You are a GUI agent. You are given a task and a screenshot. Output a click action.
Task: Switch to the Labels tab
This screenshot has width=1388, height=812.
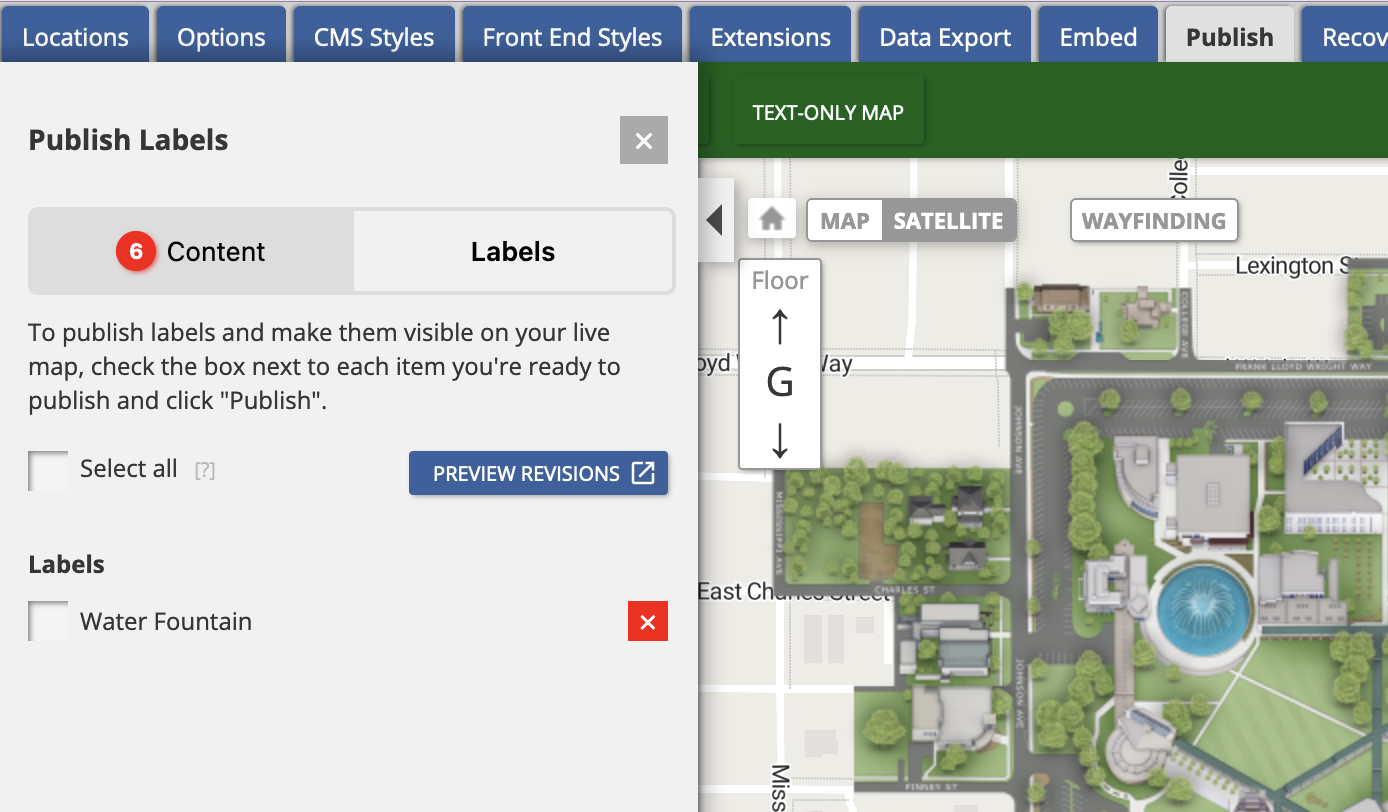(x=512, y=251)
